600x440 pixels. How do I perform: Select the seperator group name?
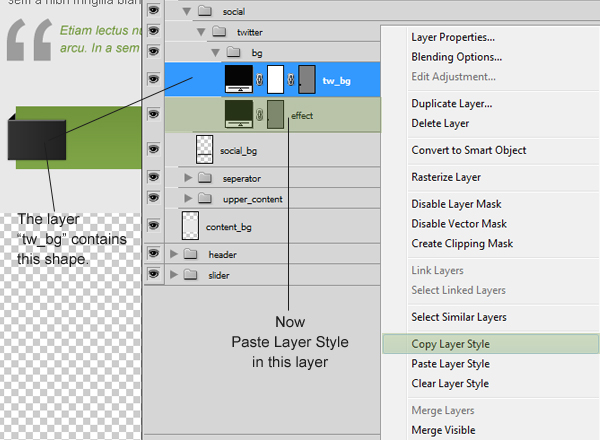point(241,179)
